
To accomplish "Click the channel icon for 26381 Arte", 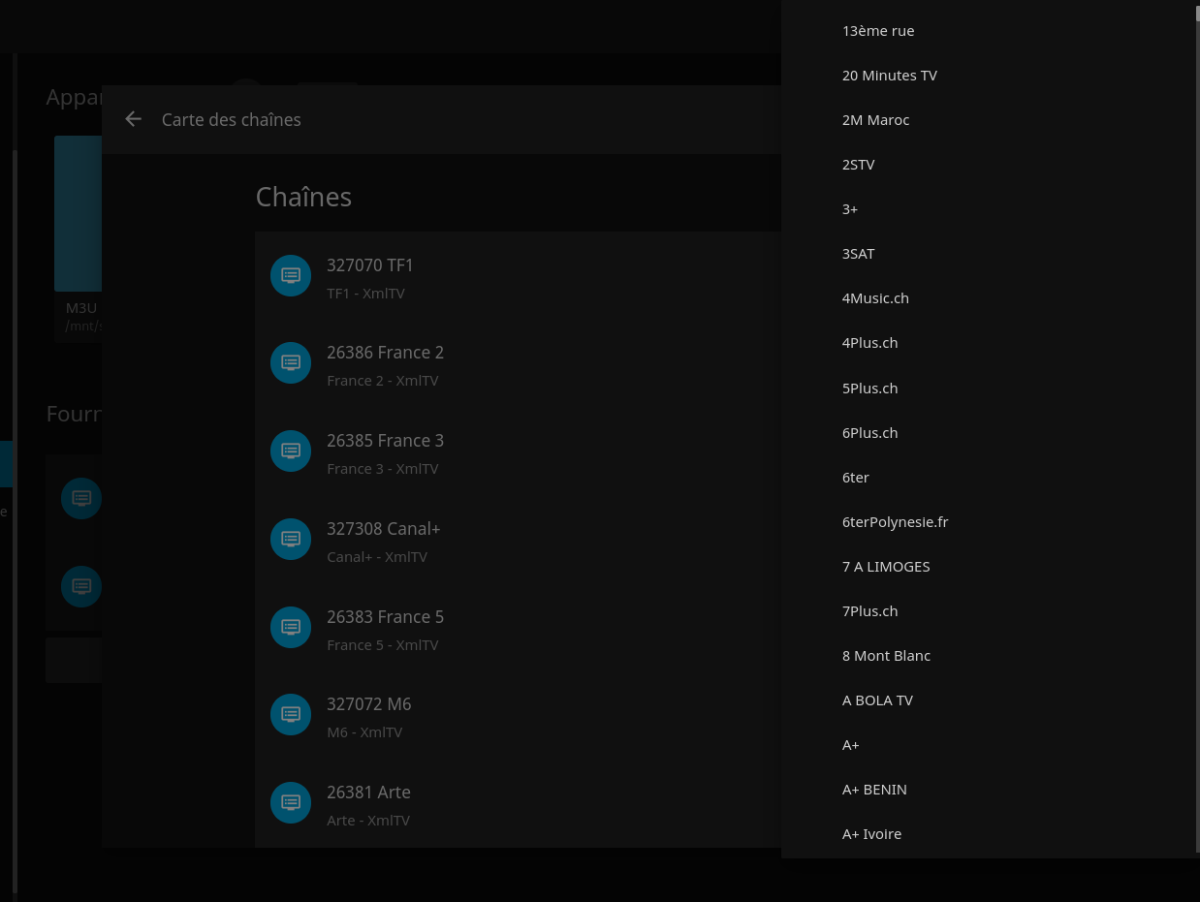I will point(291,802).
